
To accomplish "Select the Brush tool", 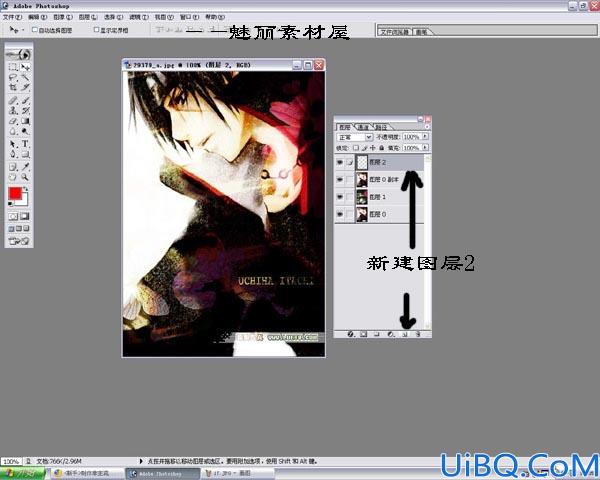I will tap(25, 101).
